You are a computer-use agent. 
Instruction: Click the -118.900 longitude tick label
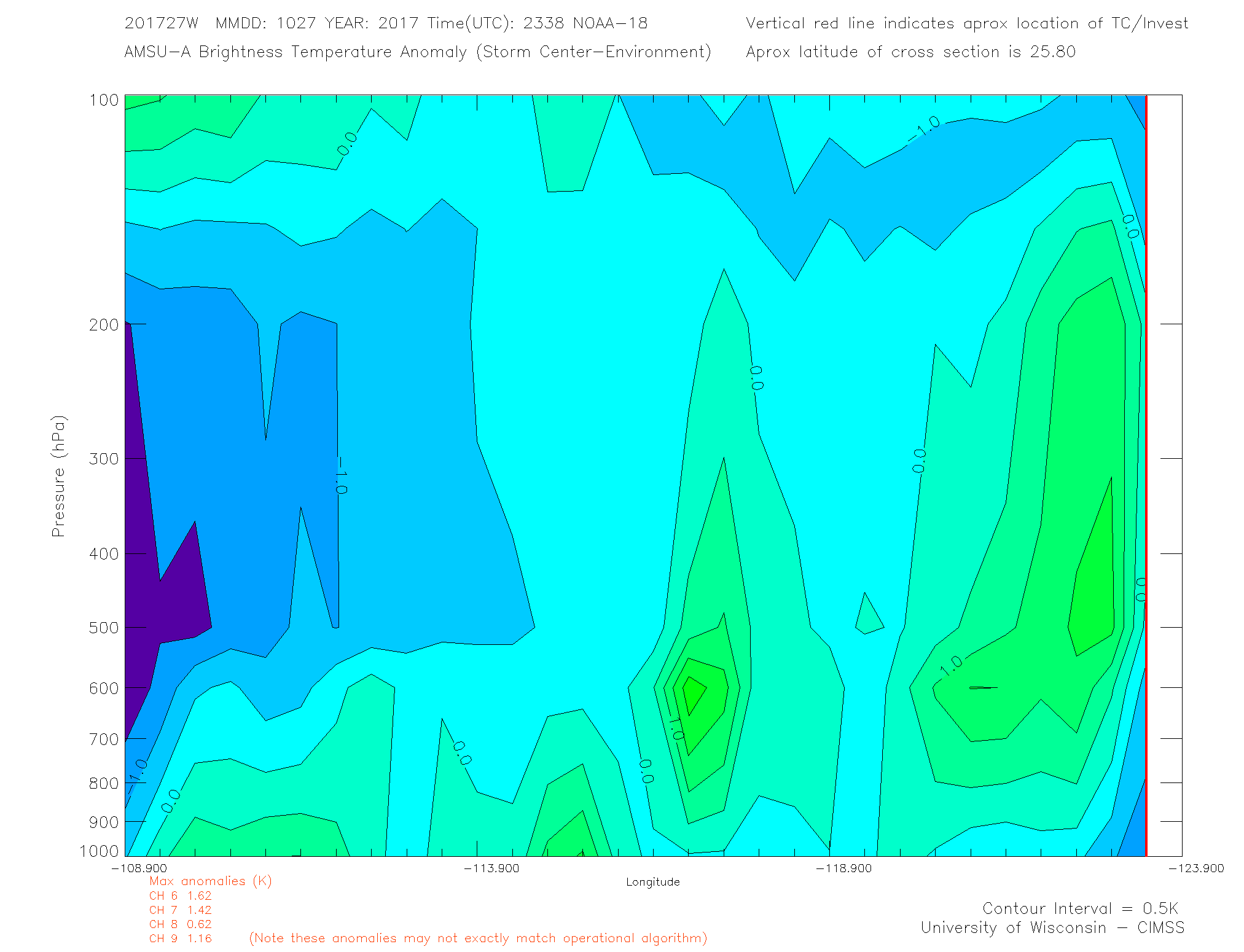point(843,868)
